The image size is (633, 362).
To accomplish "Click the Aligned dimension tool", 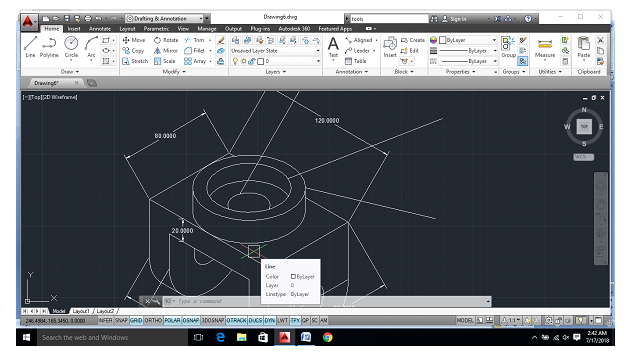I will tap(359, 40).
